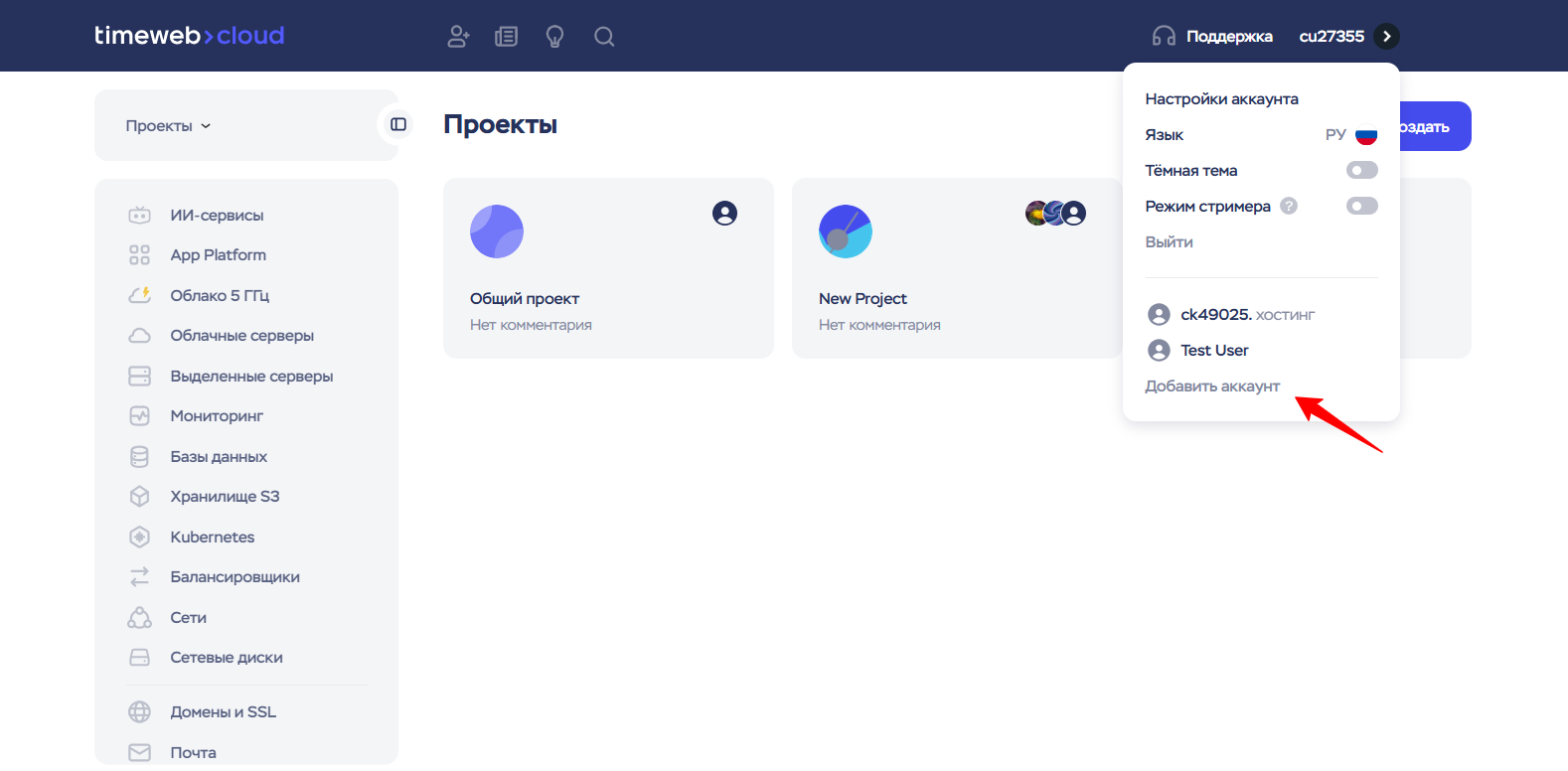Click the ИИ-сервисы robot icon

[x=140, y=215]
